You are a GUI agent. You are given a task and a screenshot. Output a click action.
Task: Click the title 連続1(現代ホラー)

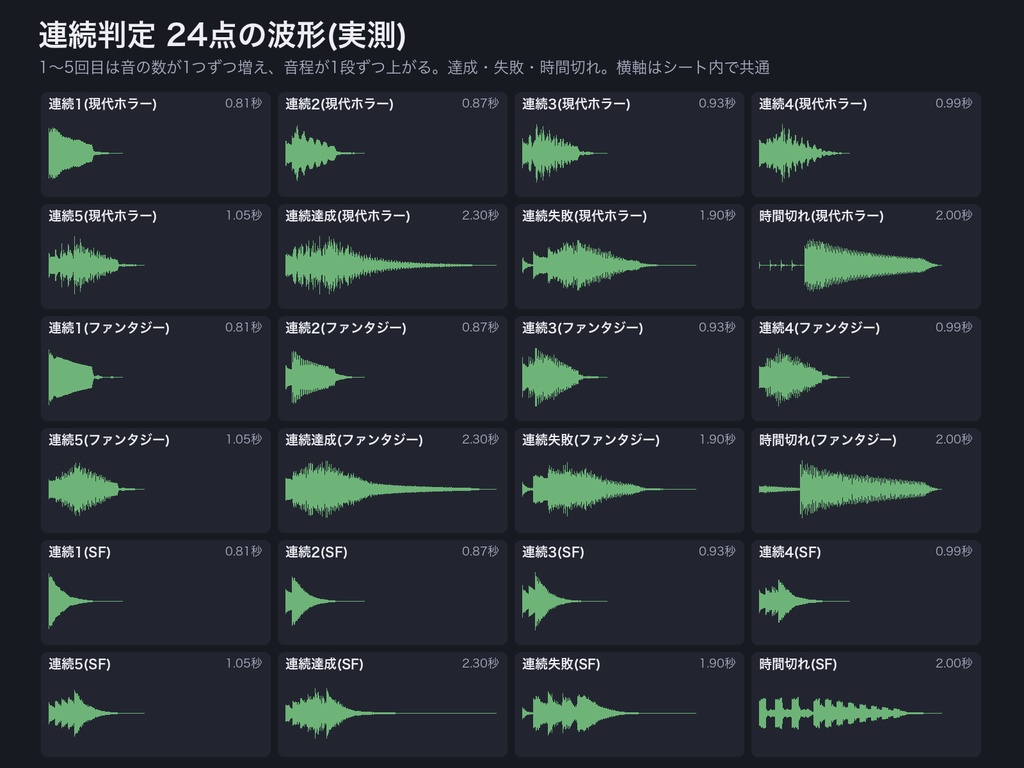(x=103, y=103)
